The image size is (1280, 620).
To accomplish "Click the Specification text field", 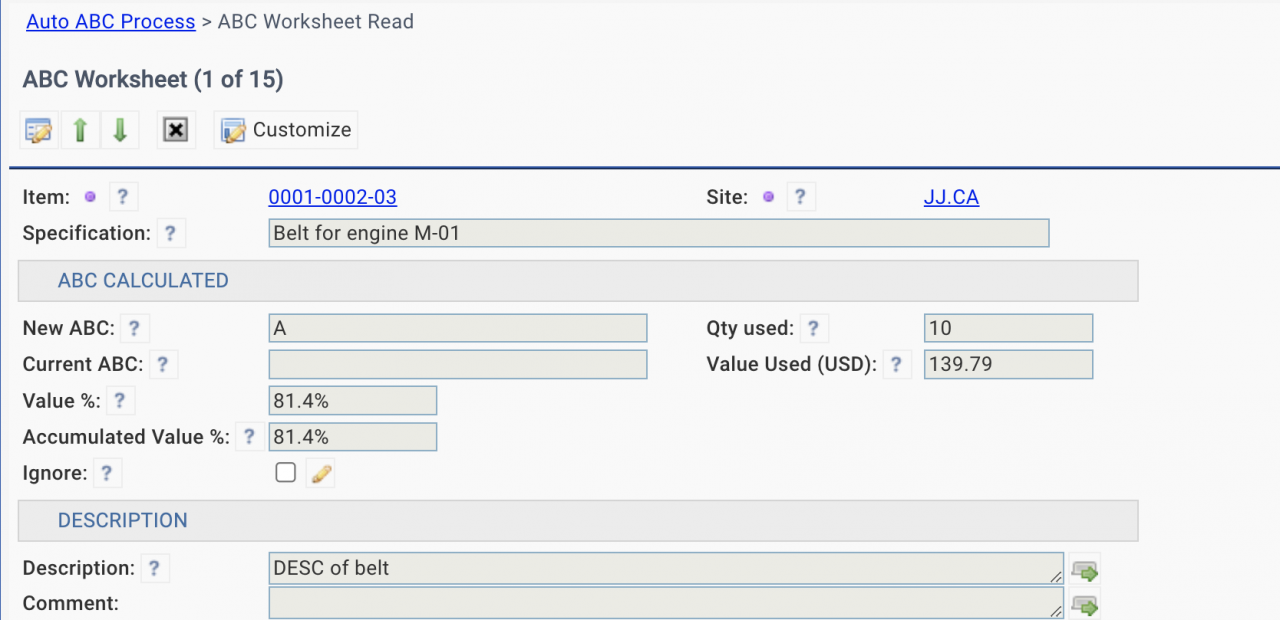I will pos(658,234).
